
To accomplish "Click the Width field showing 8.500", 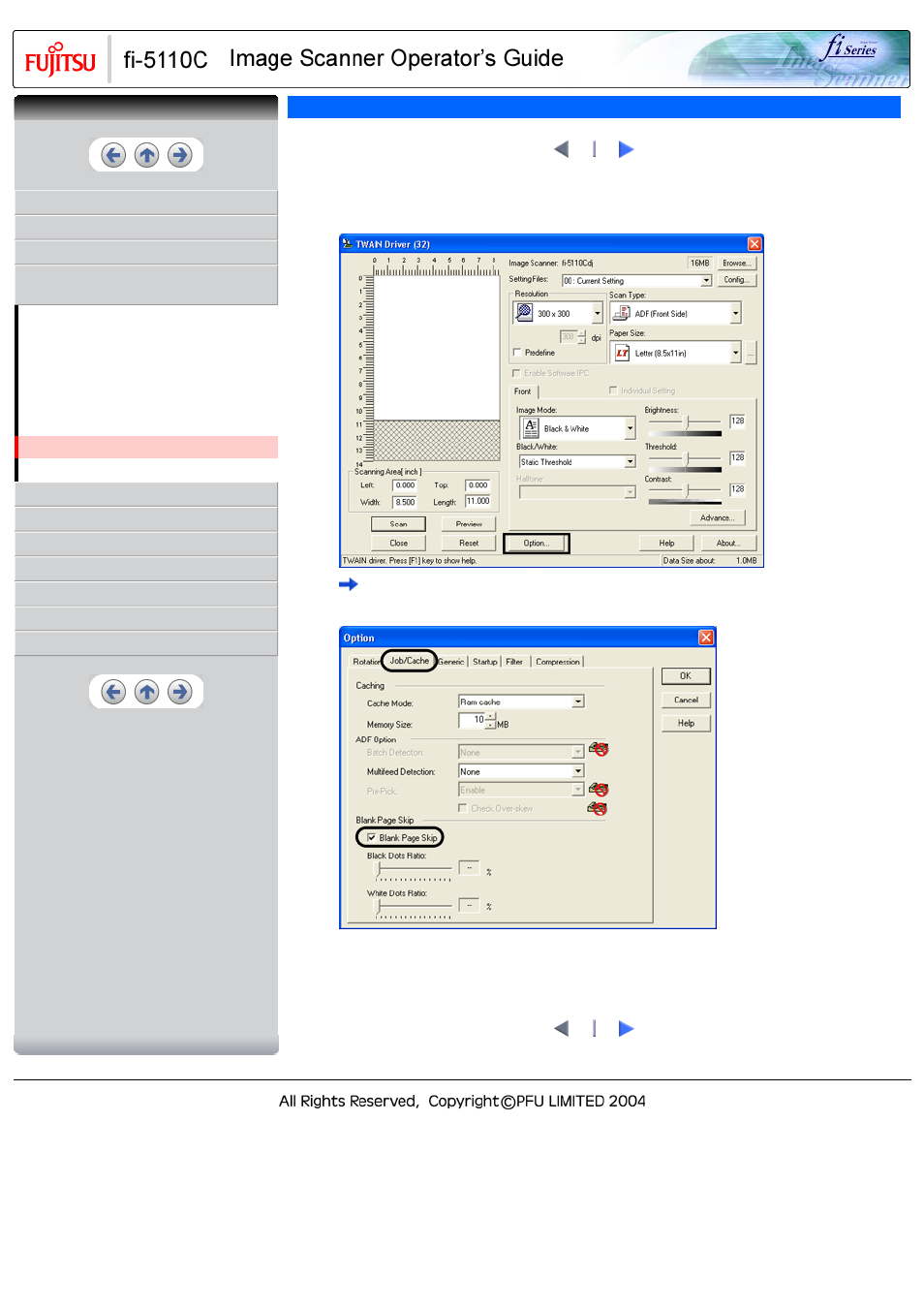I will pos(405,502).
